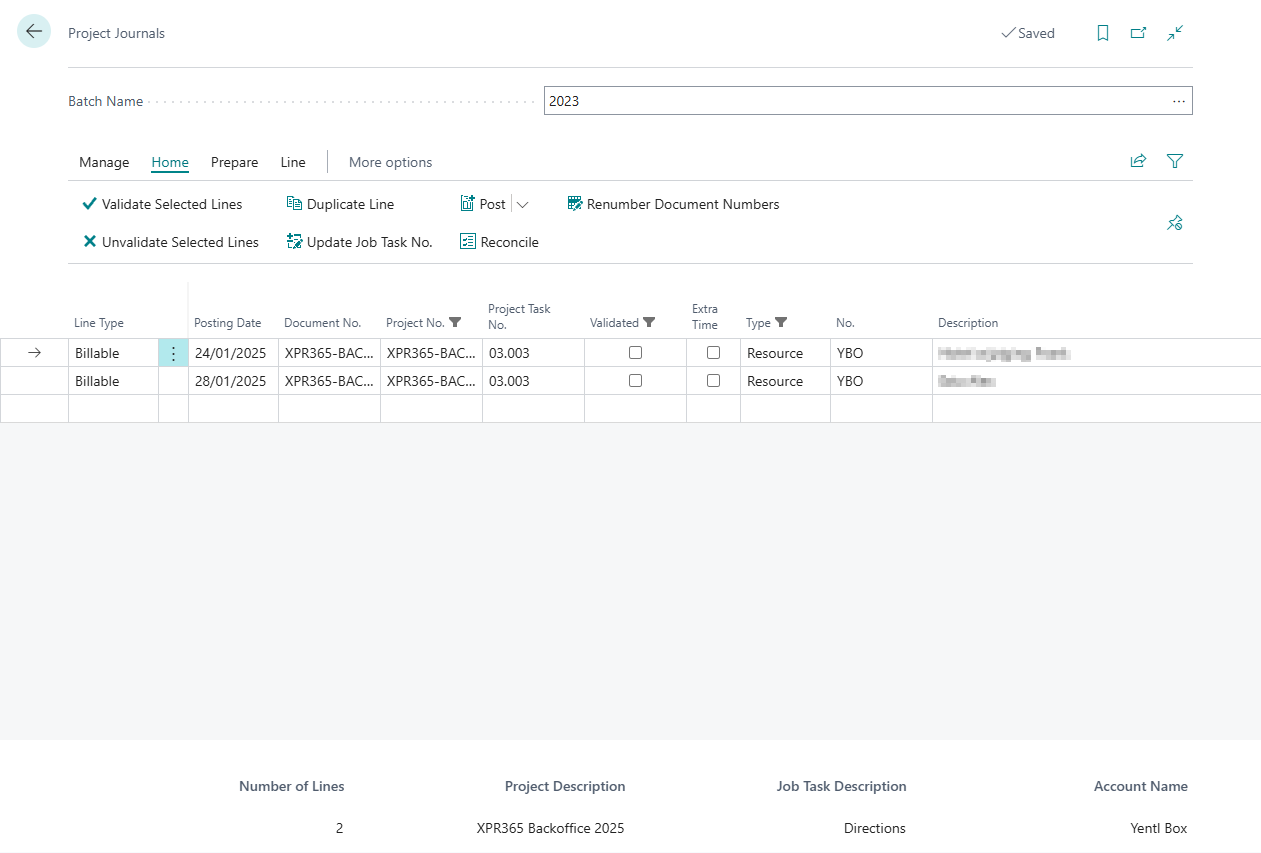
Task: Open Project No. column filter
Action: [456, 323]
